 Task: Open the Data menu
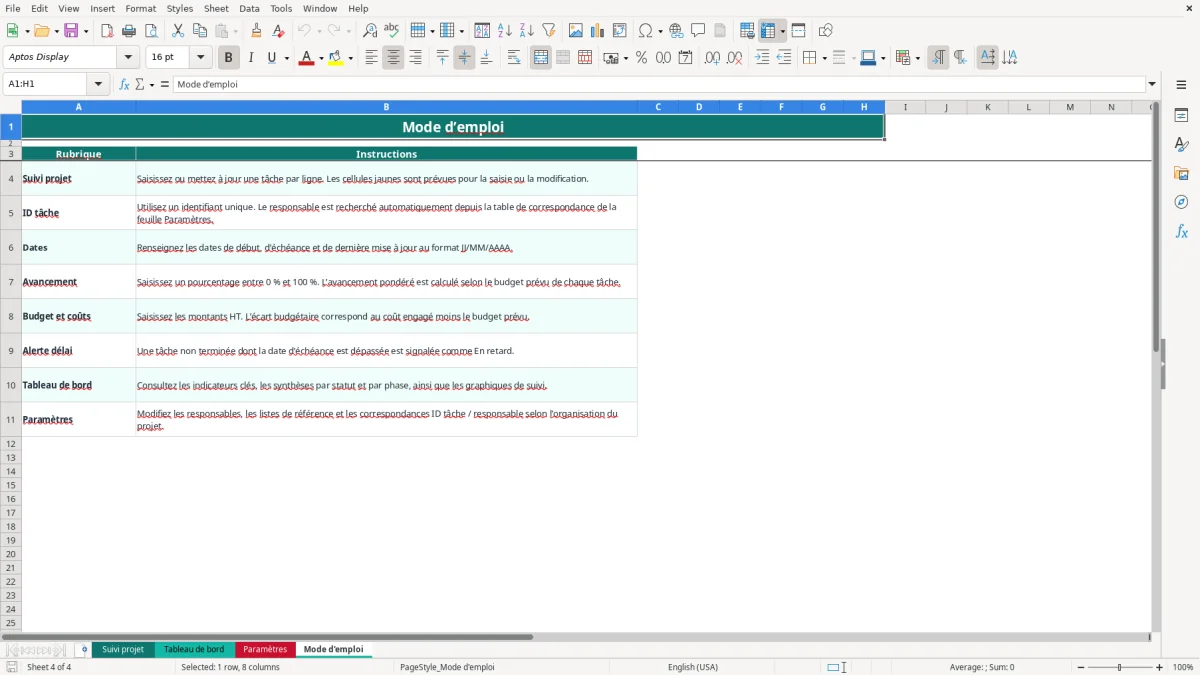249,8
